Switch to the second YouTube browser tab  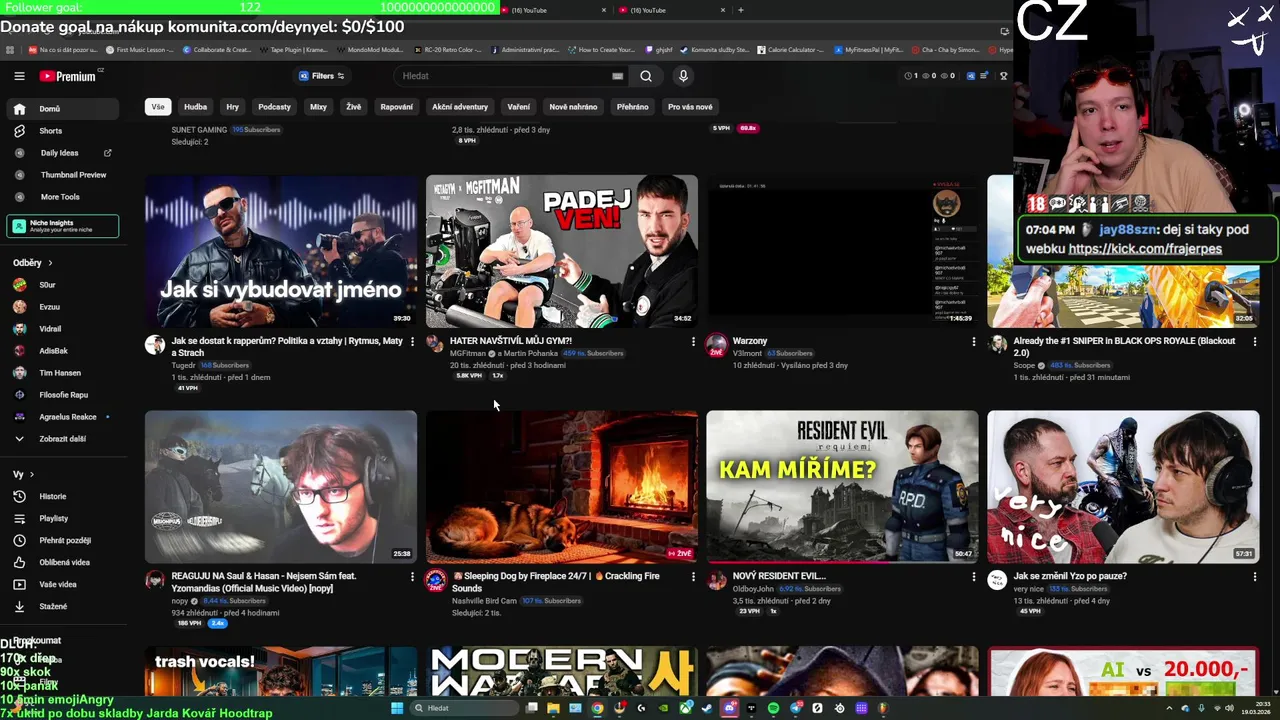click(x=672, y=10)
